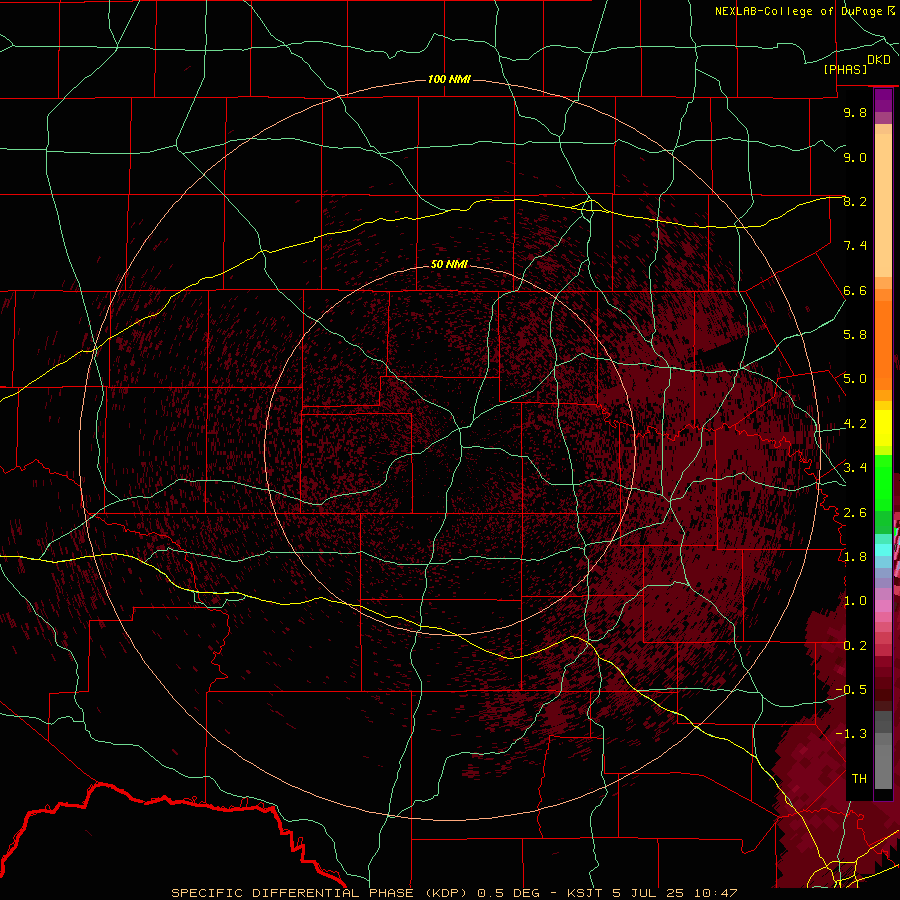Select the 3.4 scale value
Screen dimensions: 900x900
[x=855, y=468]
